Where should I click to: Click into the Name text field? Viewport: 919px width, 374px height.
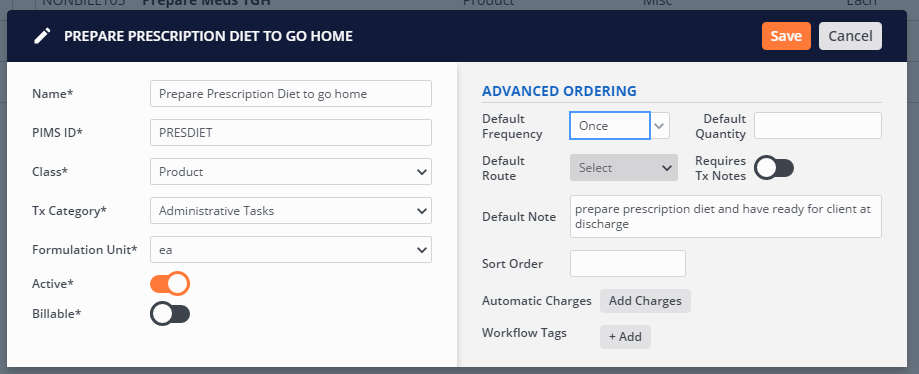[x=291, y=94]
